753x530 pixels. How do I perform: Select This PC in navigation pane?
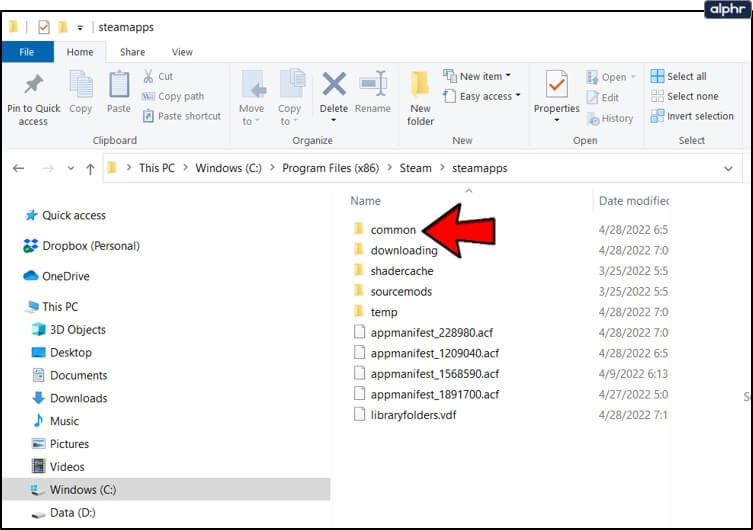tap(51, 306)
